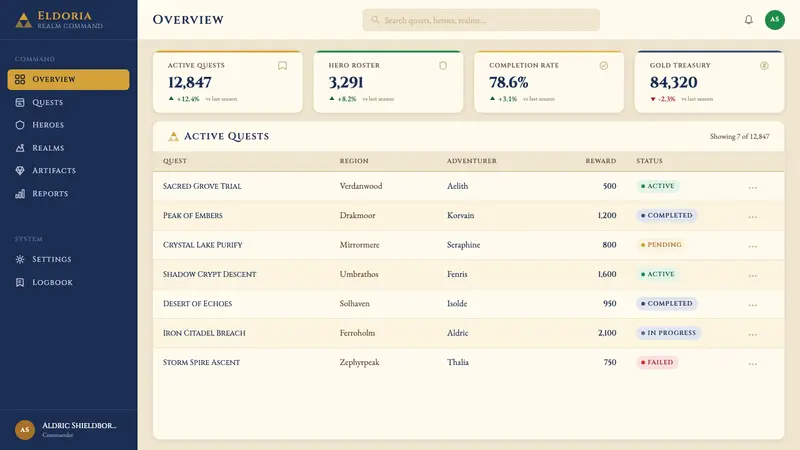Open actions menu for Storm Spire Ascent
800x450 pixels.
753,364
